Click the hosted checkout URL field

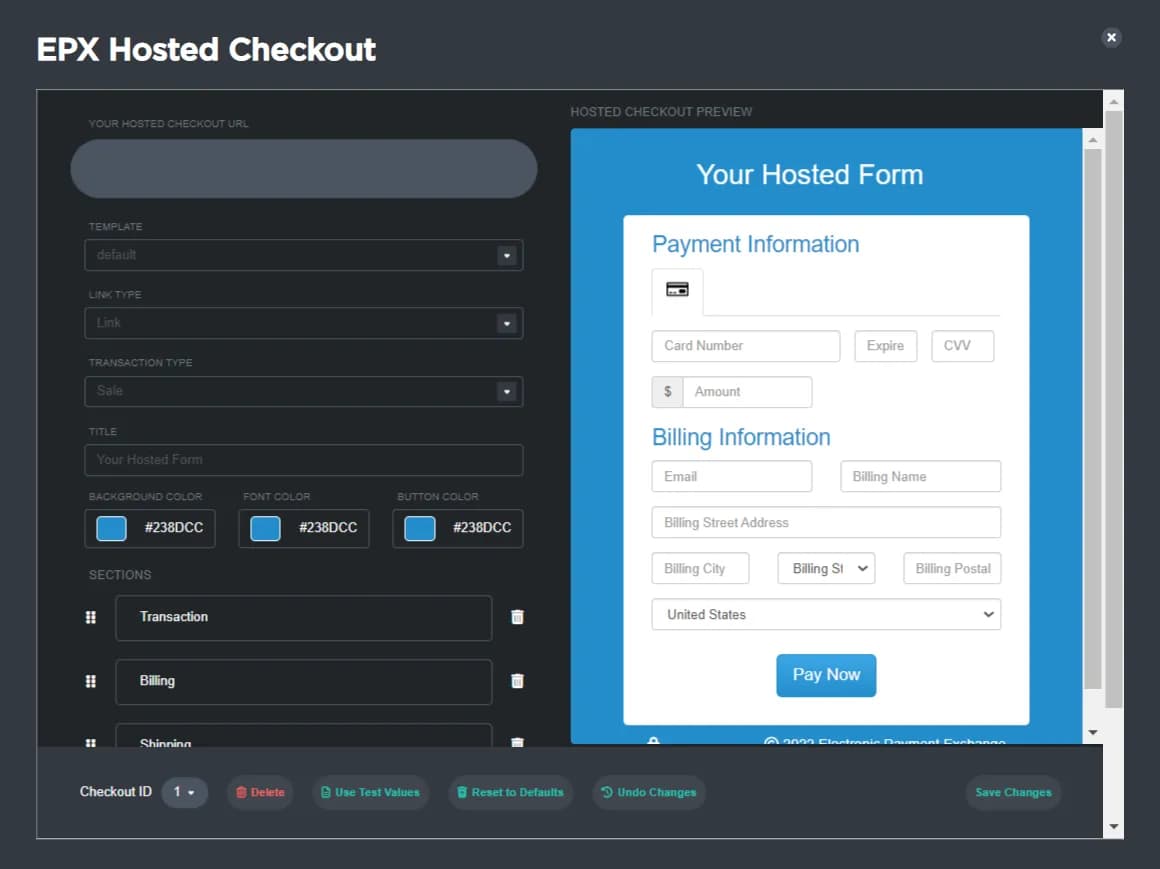(x=303, y=169)
